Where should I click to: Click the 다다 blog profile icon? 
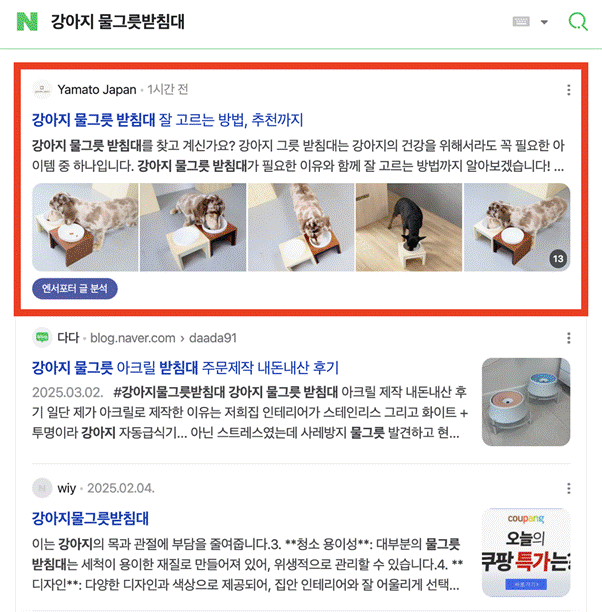click(x=42, y=337)
